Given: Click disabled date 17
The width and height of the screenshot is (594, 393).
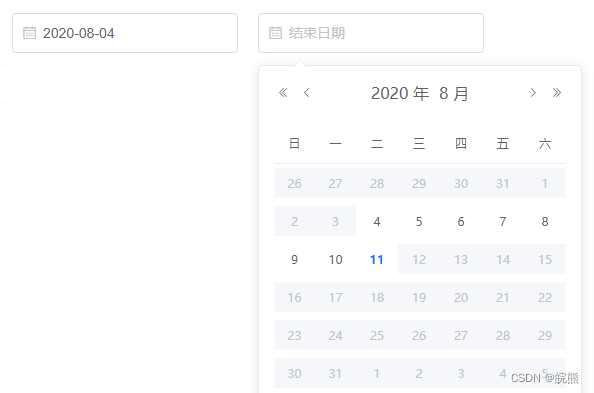Looking at the screenshot, I should click(x=335, y=297).
